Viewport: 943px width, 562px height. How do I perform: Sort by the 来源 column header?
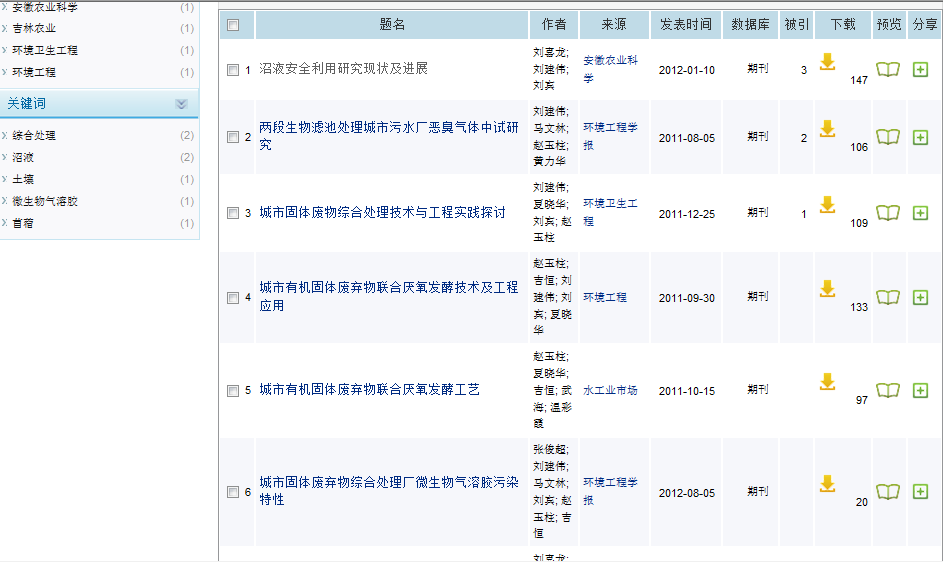point(614,25)
